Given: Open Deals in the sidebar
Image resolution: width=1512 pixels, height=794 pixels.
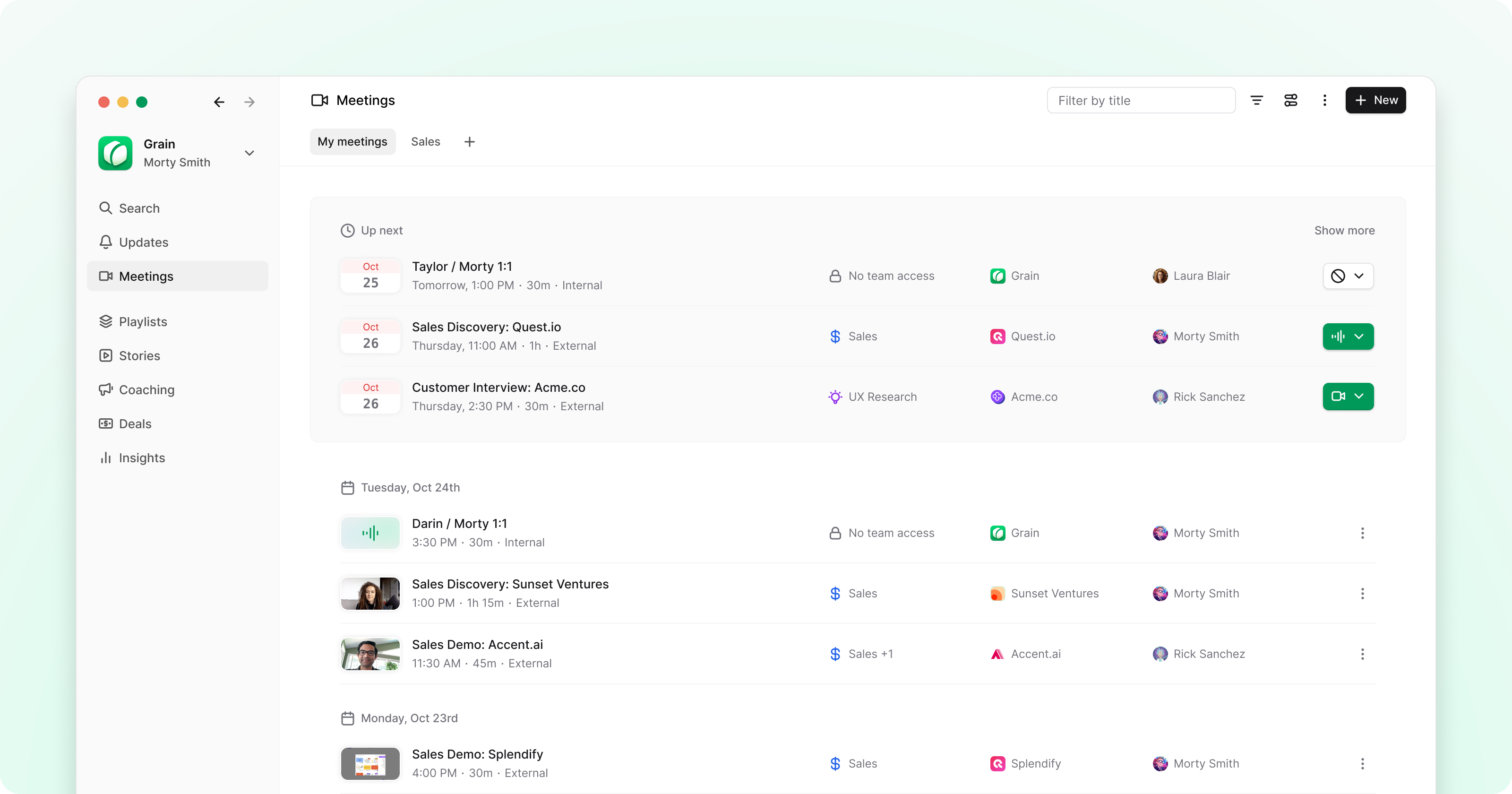Looking at the screenshot, I should pos(135,424).
